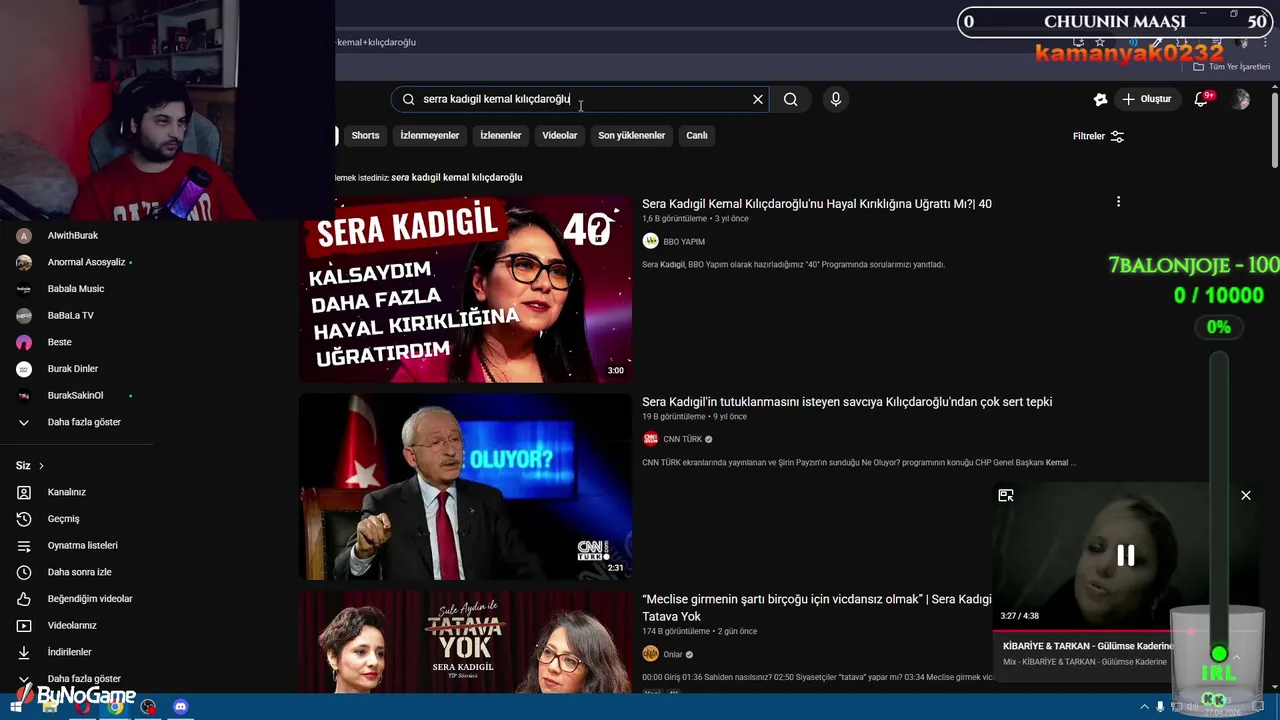Open the notifications bell
This screenshot has height=720, width=1280.
click(x=1202, y=99)
